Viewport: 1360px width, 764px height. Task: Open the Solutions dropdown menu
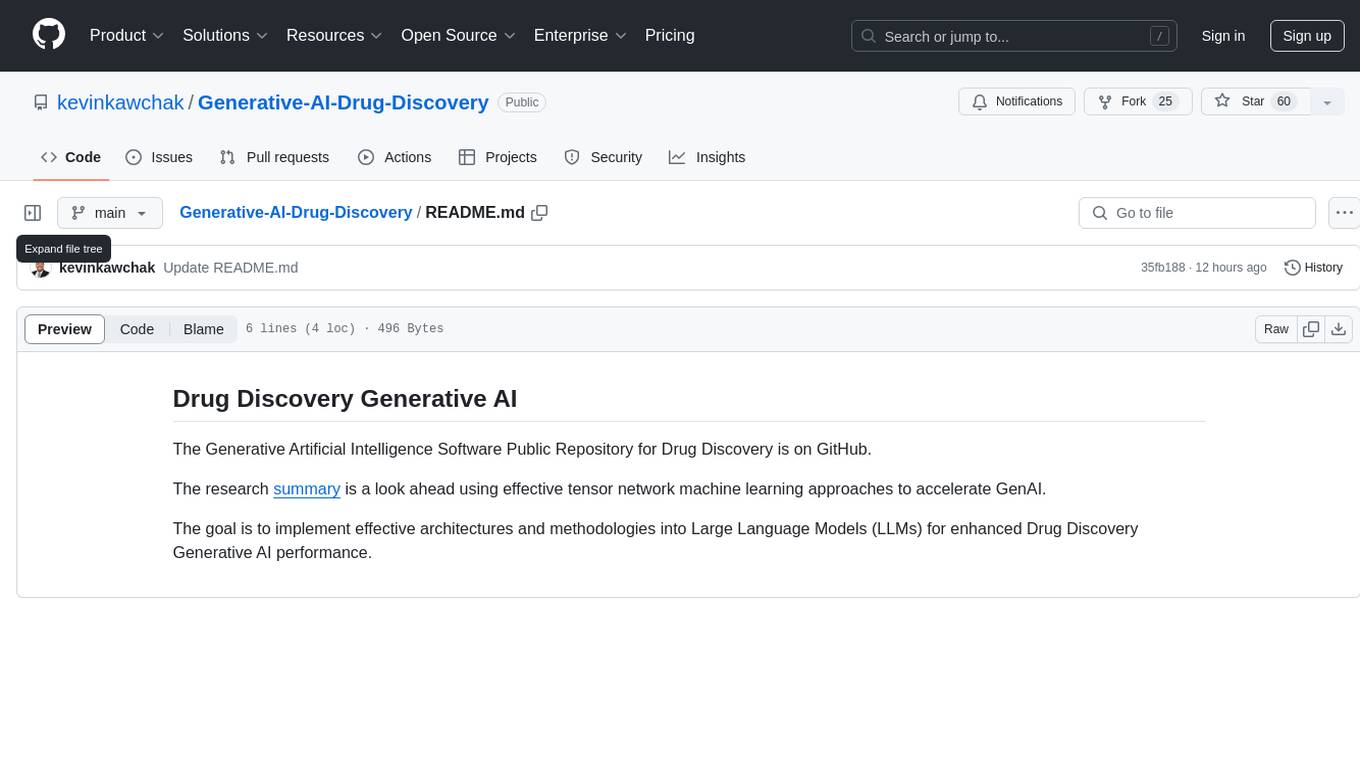225,35
